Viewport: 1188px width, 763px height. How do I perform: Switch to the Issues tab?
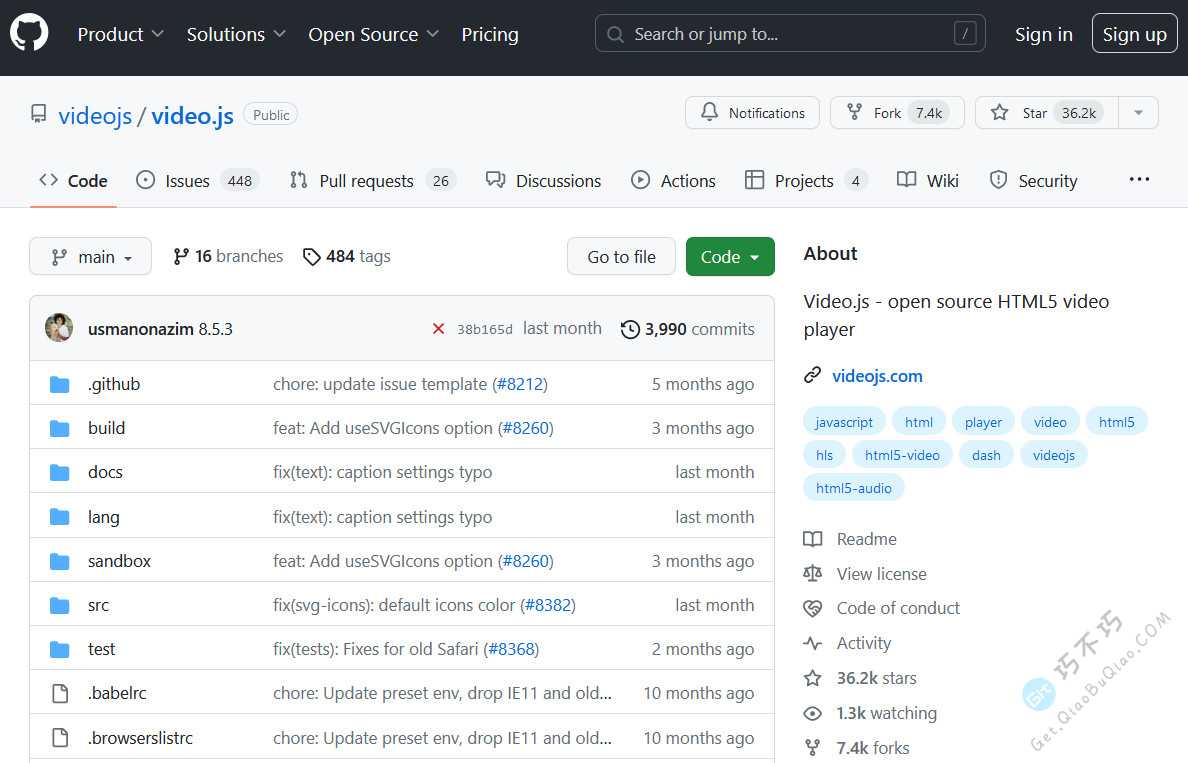pyautogui.click(x=187, y=181)
